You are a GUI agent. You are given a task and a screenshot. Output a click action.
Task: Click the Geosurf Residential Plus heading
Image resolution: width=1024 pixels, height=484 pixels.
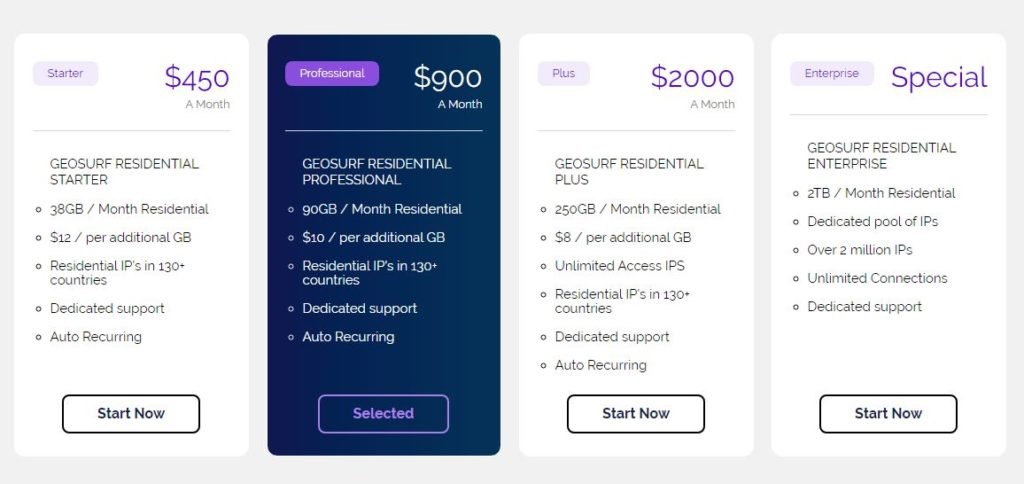coord(629,172)
